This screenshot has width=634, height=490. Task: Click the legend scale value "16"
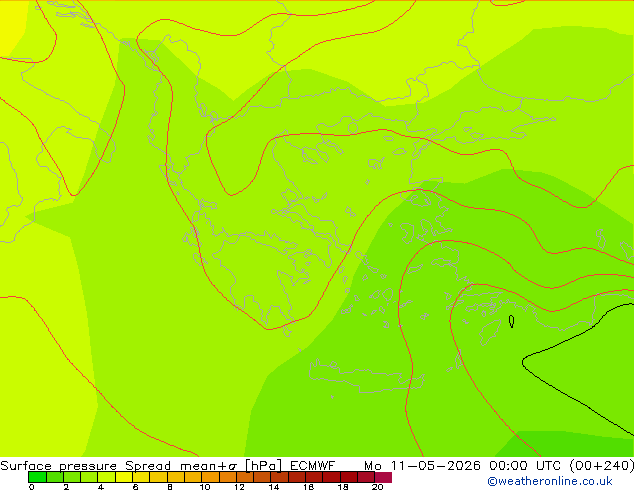coord(308,487)
